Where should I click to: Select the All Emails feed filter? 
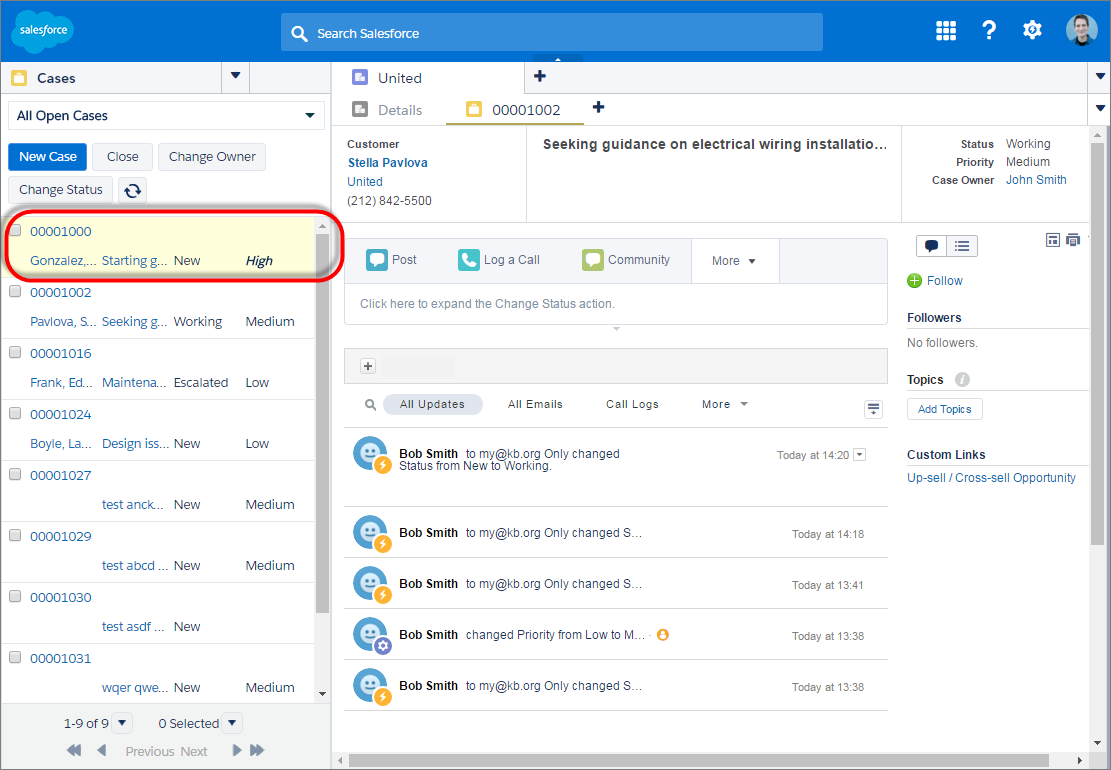535,404
